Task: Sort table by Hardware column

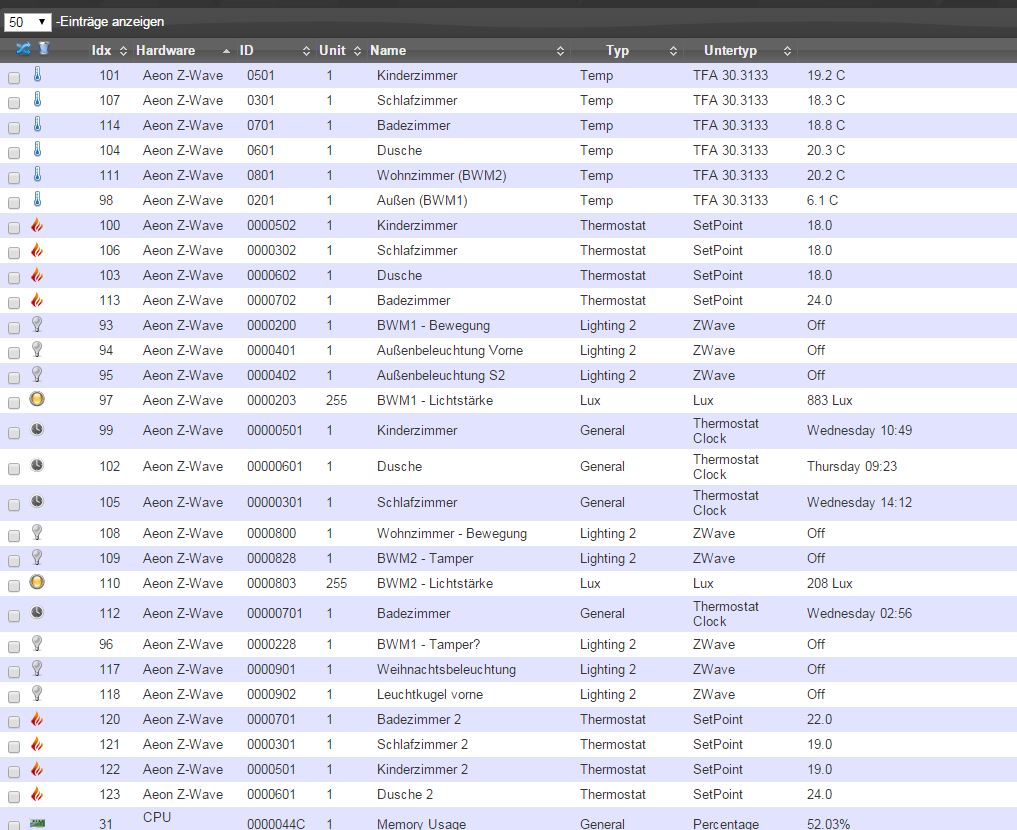Action: (x=182, y=51)
